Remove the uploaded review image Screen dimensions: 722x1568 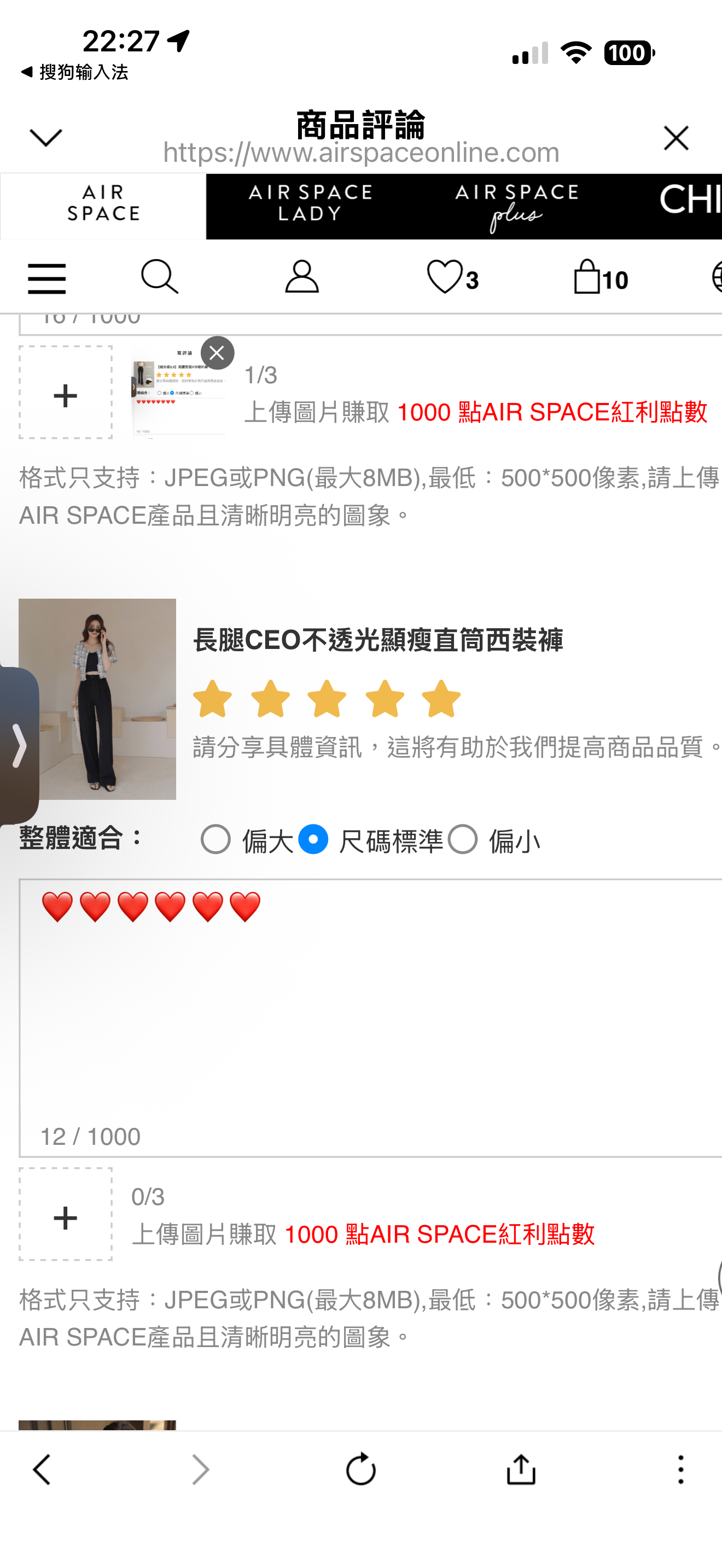pos(217,353)
